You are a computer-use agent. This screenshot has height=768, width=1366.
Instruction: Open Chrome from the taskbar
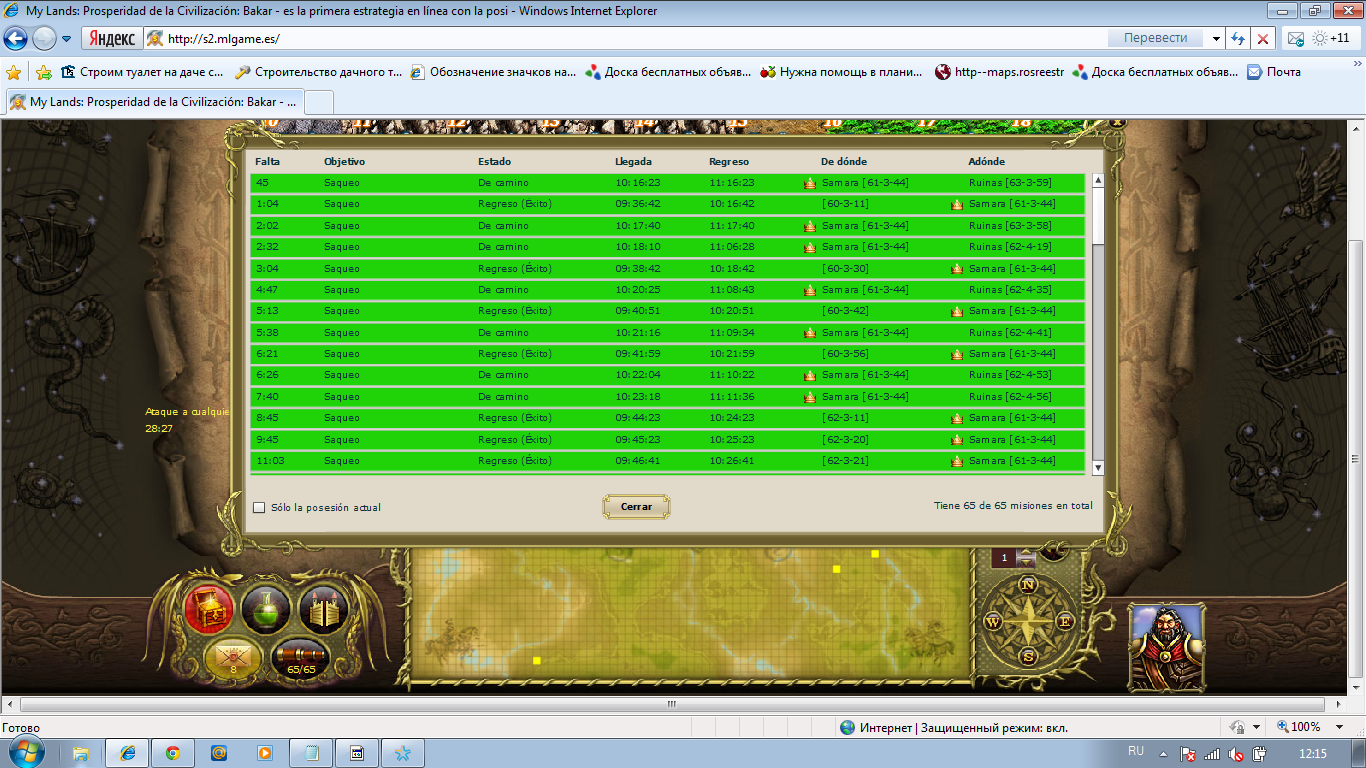(173, 753)
